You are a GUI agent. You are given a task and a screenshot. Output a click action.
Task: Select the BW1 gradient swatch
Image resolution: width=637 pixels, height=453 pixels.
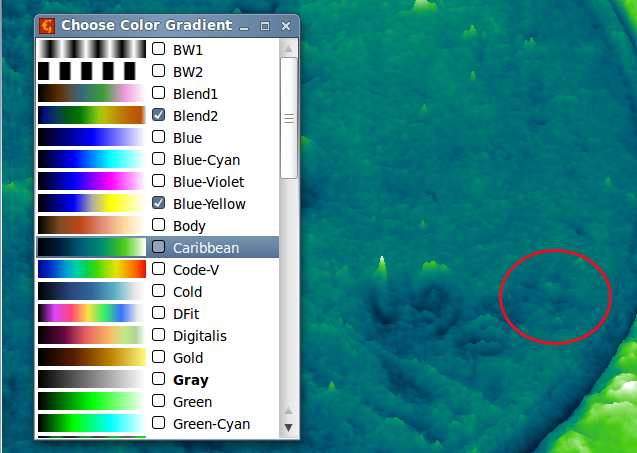click(92, 49)
